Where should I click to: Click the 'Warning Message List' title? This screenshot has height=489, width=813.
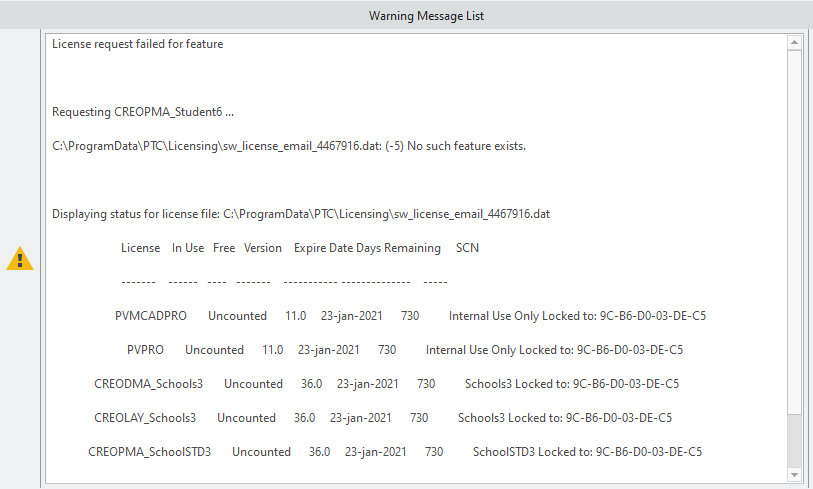point(426,16)
